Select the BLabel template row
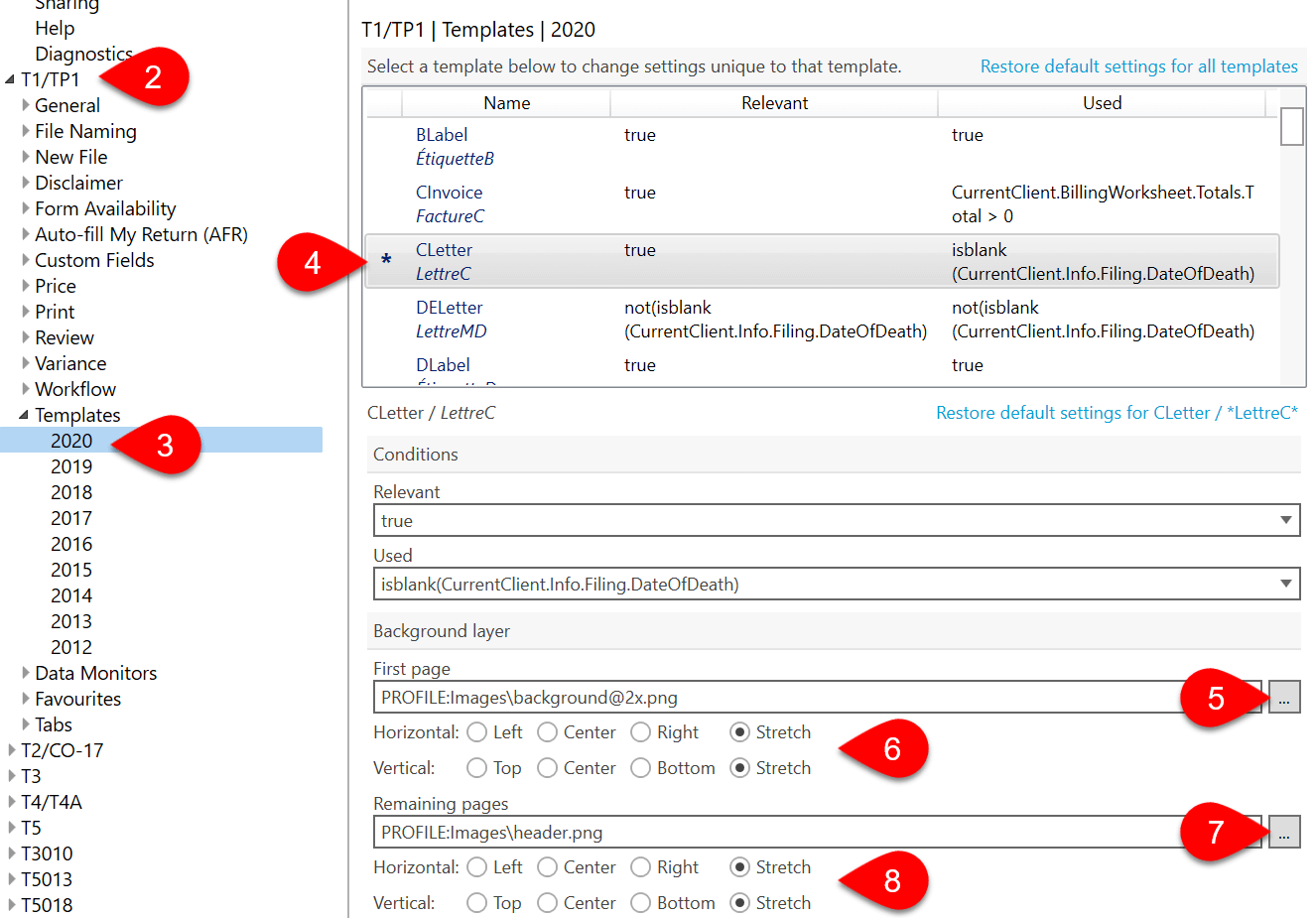Screen dimensions: 1316x918 click(x=822, y=146)
